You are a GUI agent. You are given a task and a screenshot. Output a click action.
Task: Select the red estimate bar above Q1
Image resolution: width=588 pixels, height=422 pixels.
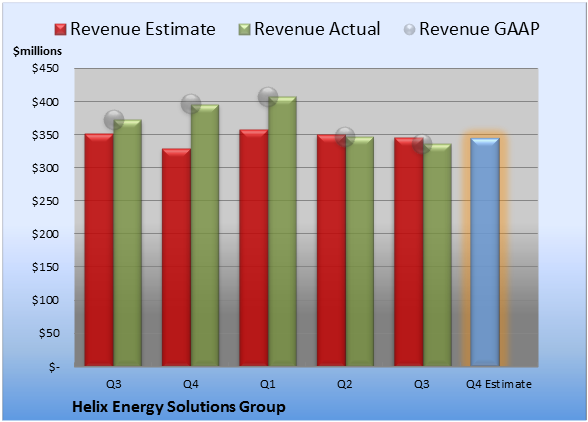click(254, 248)
